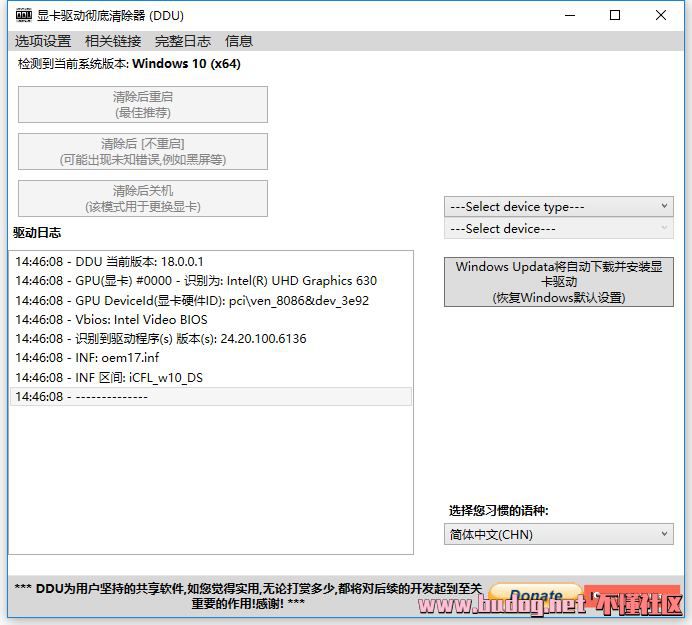Screen dimensions: 692x625
Task: Select the DDU 当前版本 18.0.0.1 log line
Action: coord(110,261)
